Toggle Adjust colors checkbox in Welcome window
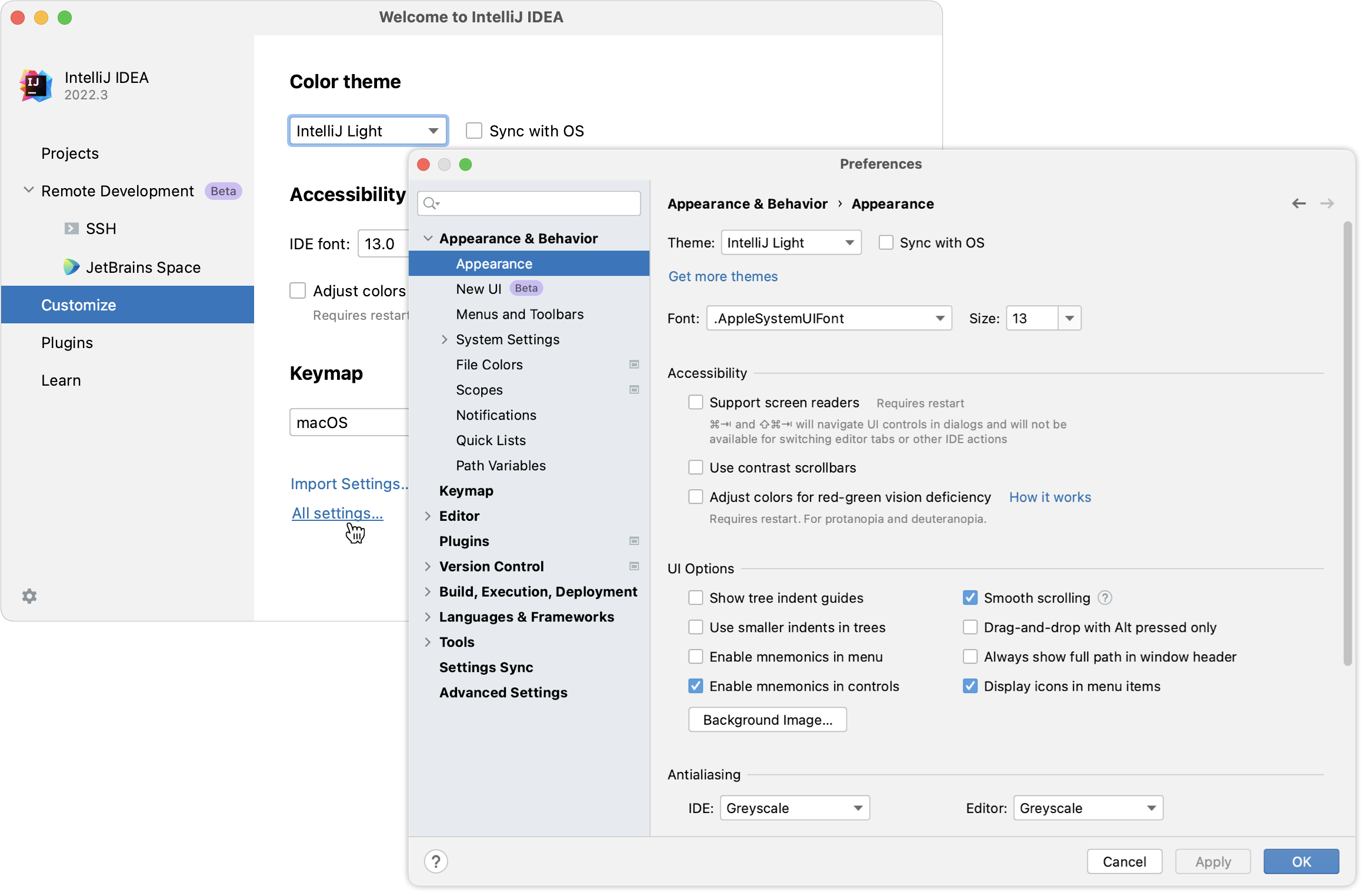Screen dimensions: 1367x896 coord(298,290)
